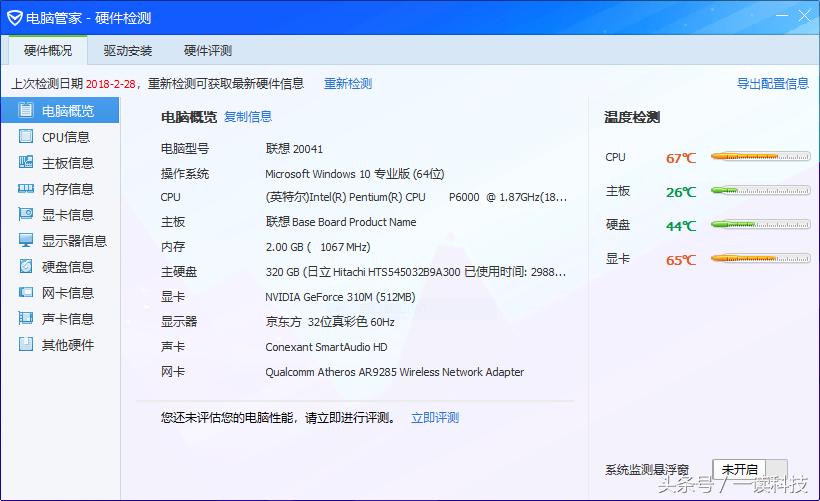
Task: Click the 65℃ graphics card temperature
Action: (681, 260)
